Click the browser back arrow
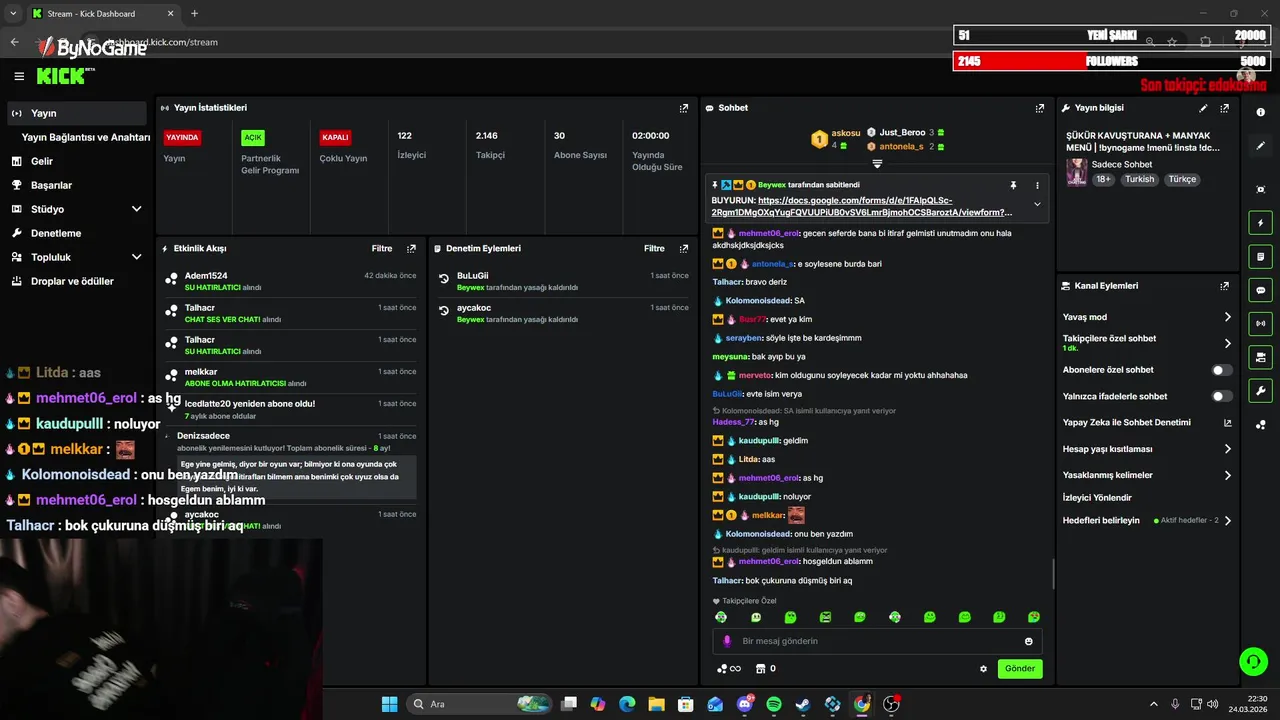The image size is (1280, 720). 14,42
